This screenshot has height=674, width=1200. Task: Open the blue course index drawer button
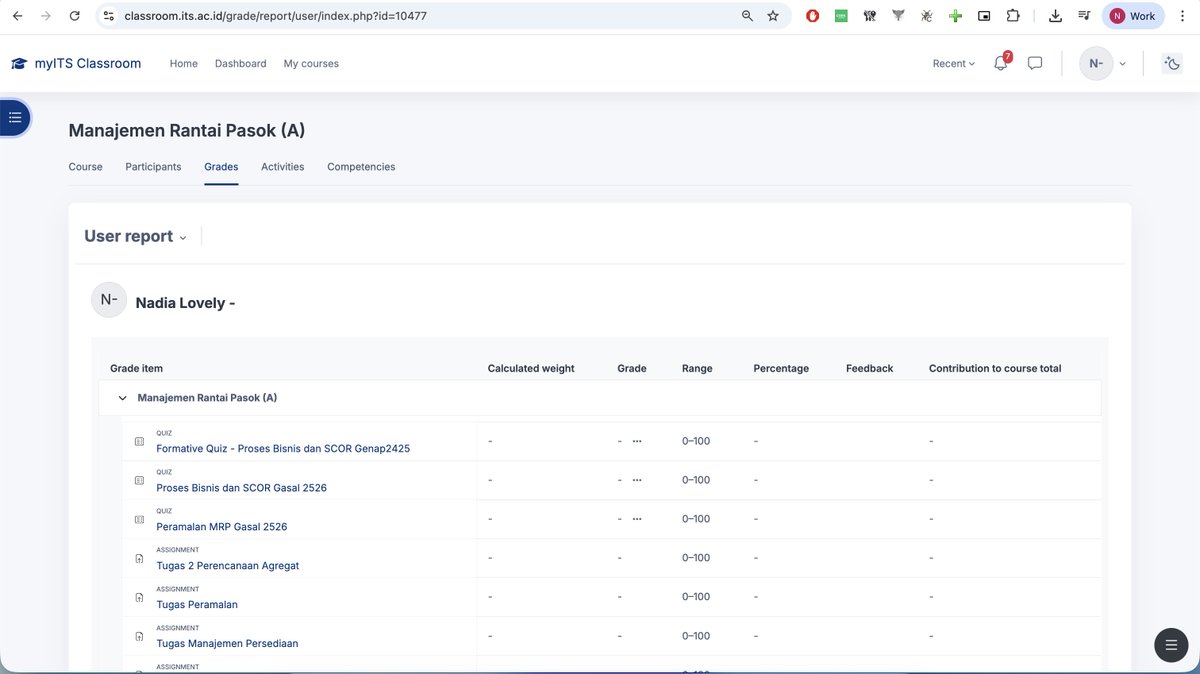coord(14,118)
